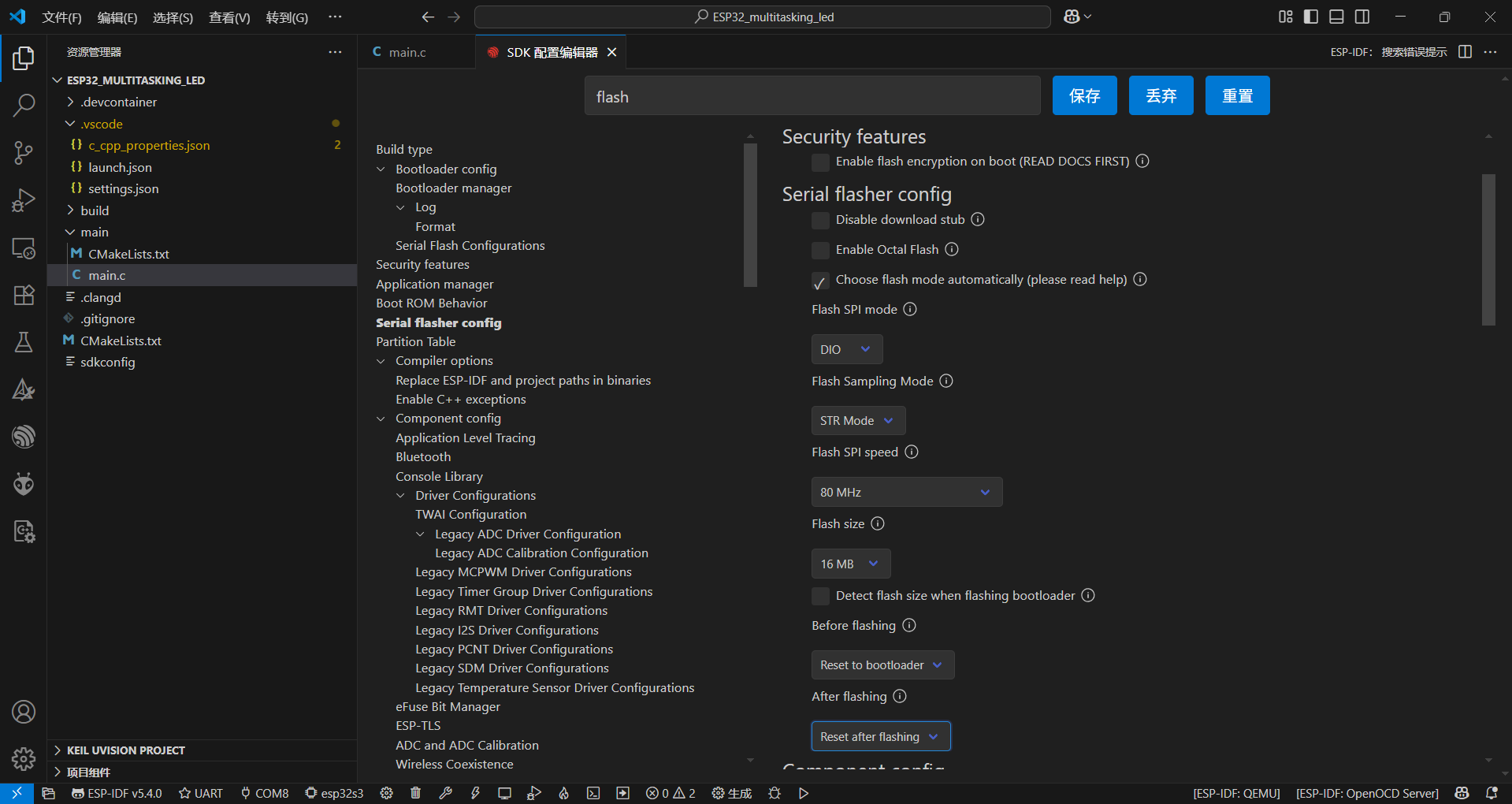Open the 编辑(E) menu
Screen dimensions: 1512x804
pos(117,17)
